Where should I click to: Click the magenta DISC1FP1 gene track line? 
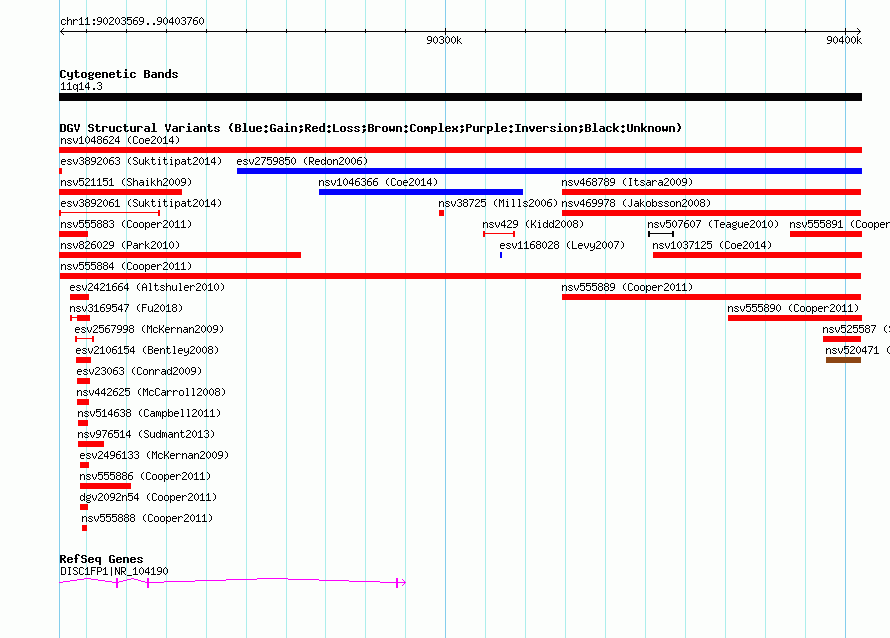233,581
